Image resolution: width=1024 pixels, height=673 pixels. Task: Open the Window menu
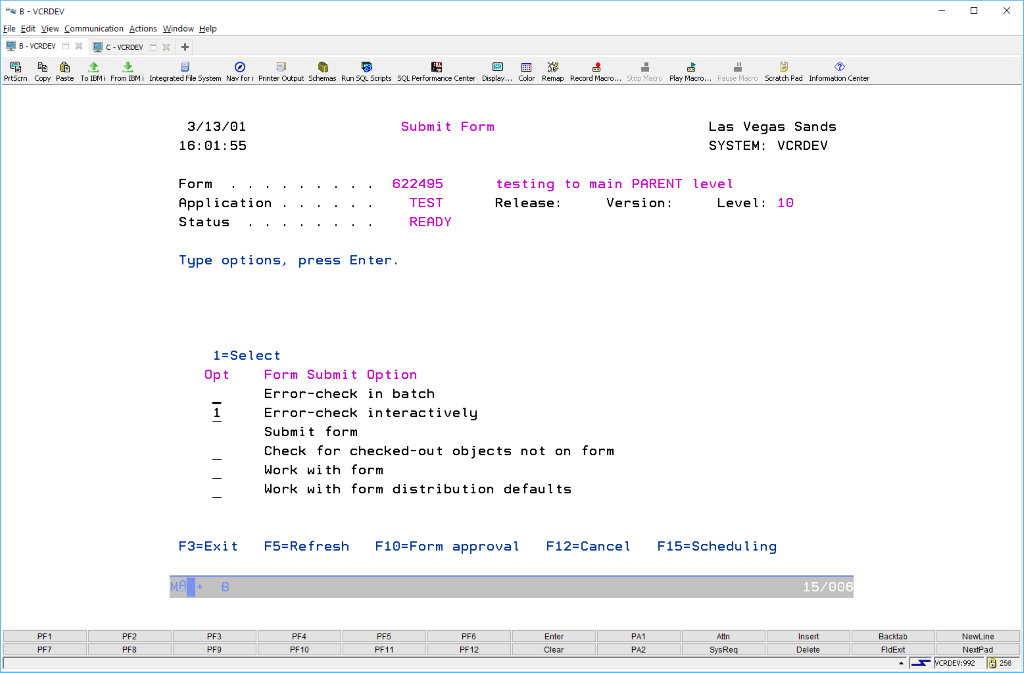178,29
